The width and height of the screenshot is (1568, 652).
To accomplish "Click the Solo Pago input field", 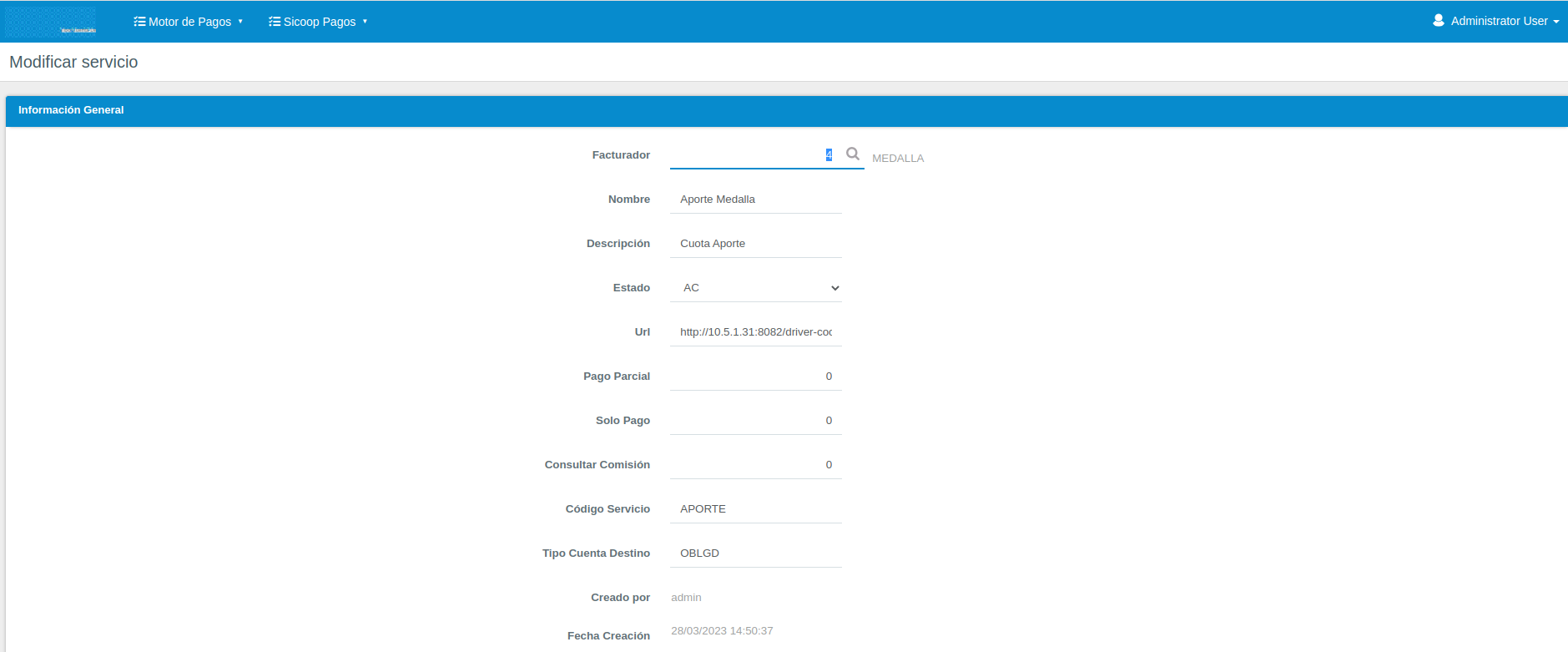I will coord(755,421).
